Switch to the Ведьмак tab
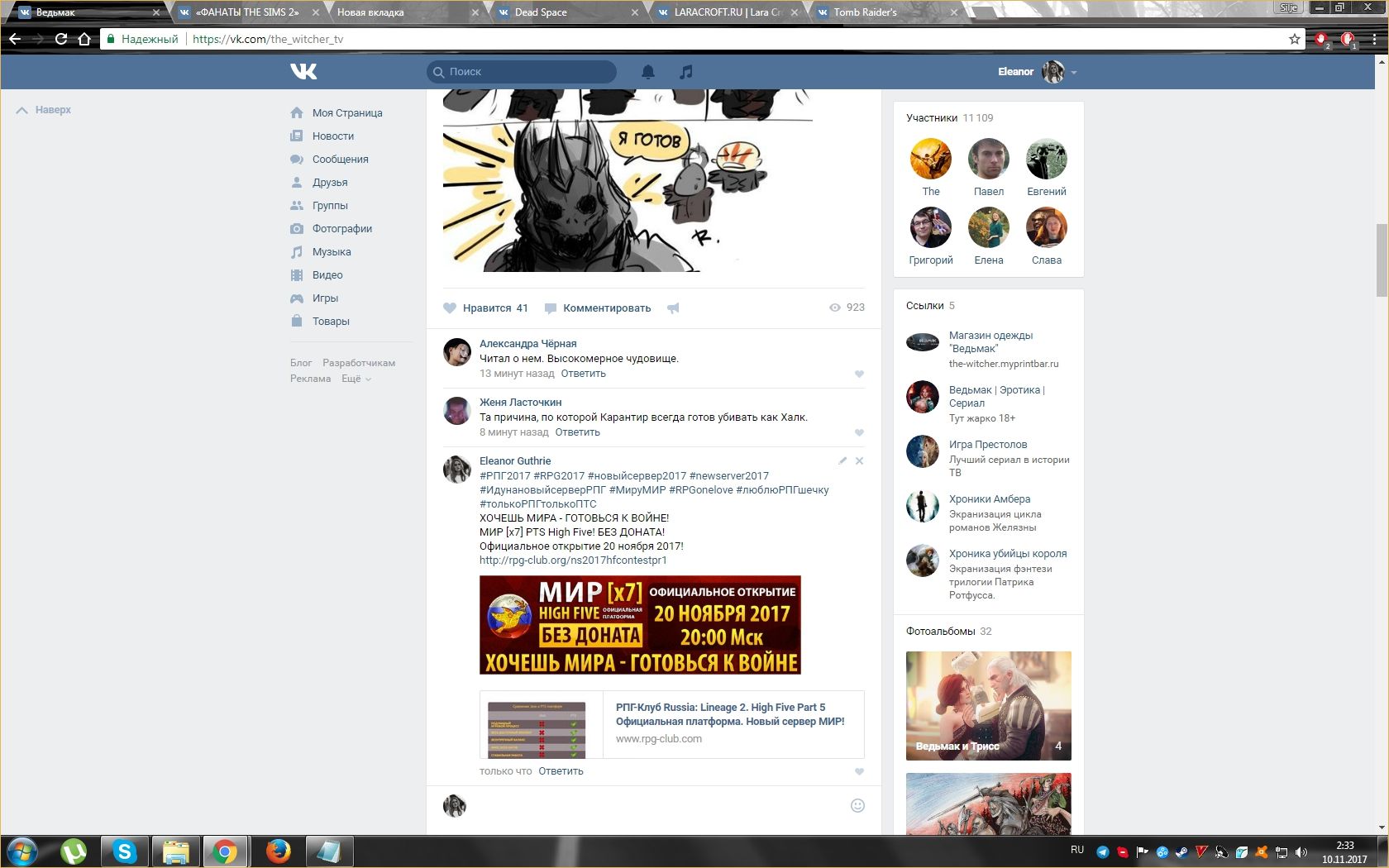 pos(85,12)
